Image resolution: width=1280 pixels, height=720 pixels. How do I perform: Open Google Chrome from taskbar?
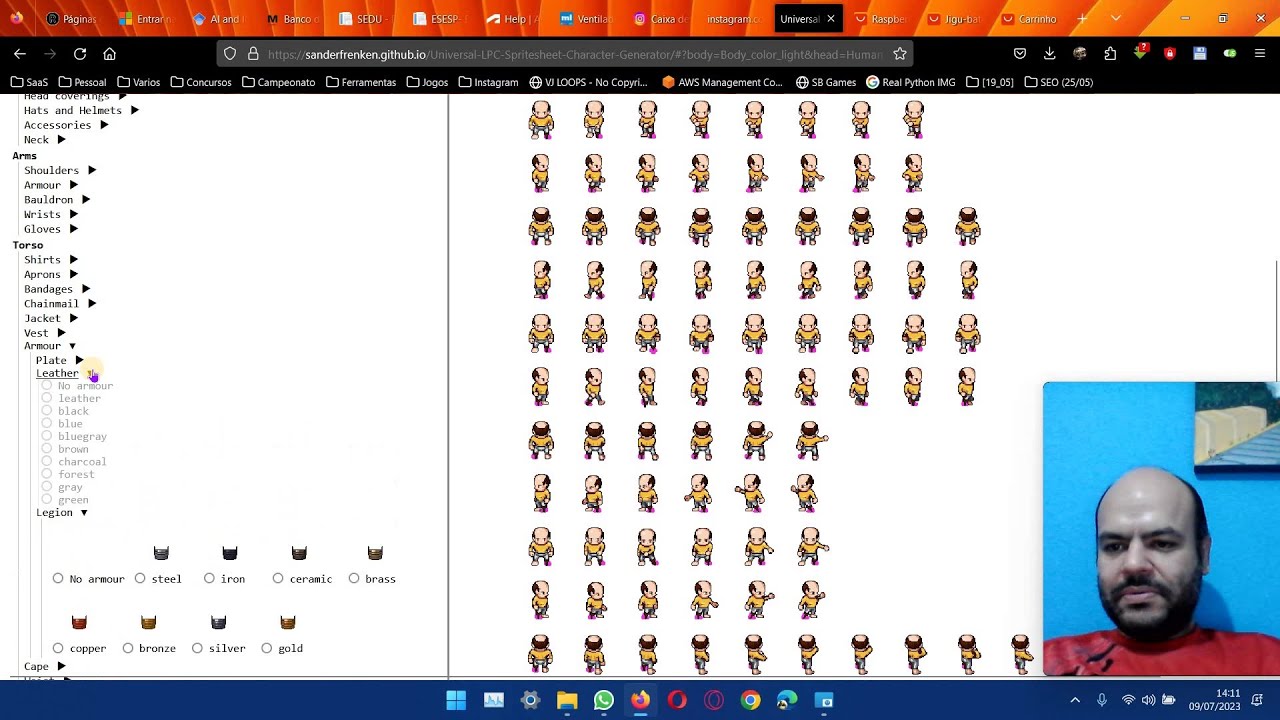[x=750, y=700]
